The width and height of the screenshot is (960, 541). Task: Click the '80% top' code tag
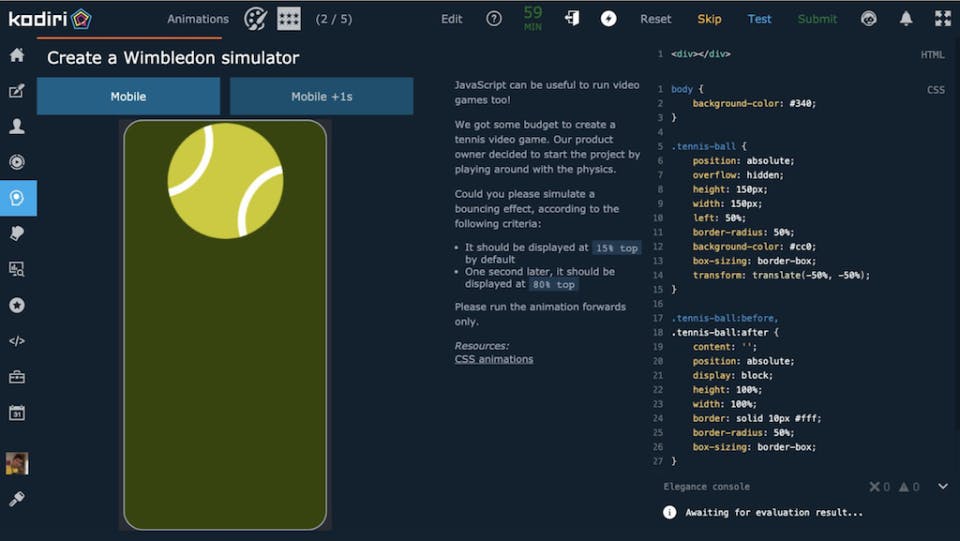tap(553, 285)
